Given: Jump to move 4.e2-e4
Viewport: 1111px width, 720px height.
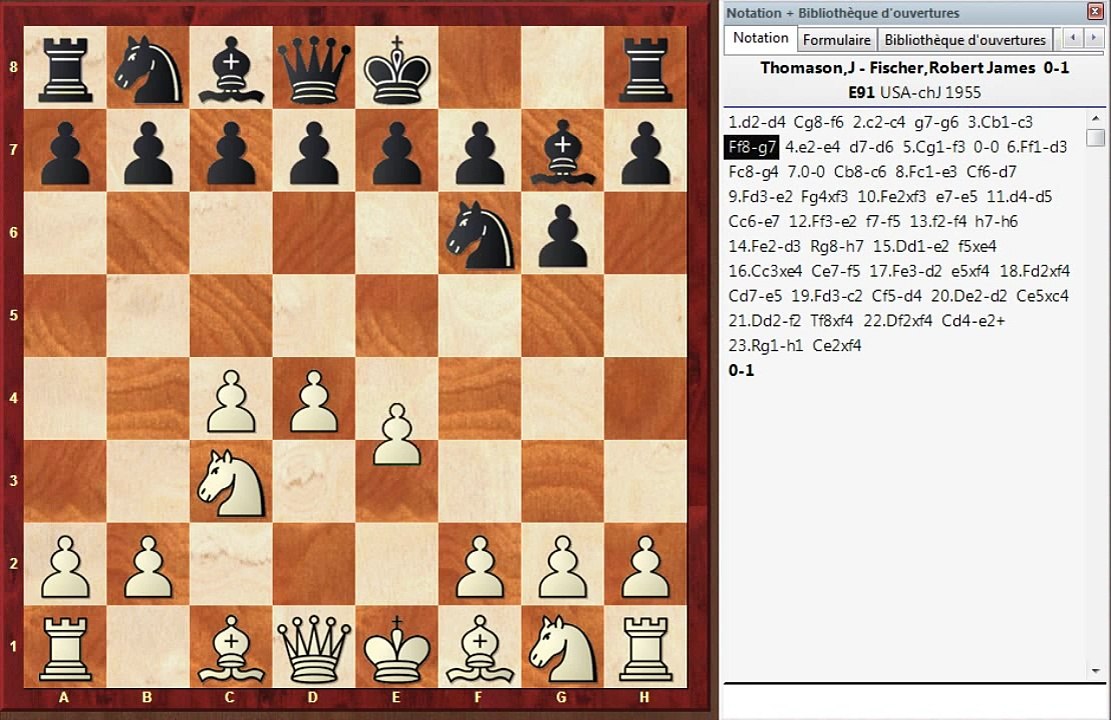Looking at the screenshot, I should (x=813, y=147).
